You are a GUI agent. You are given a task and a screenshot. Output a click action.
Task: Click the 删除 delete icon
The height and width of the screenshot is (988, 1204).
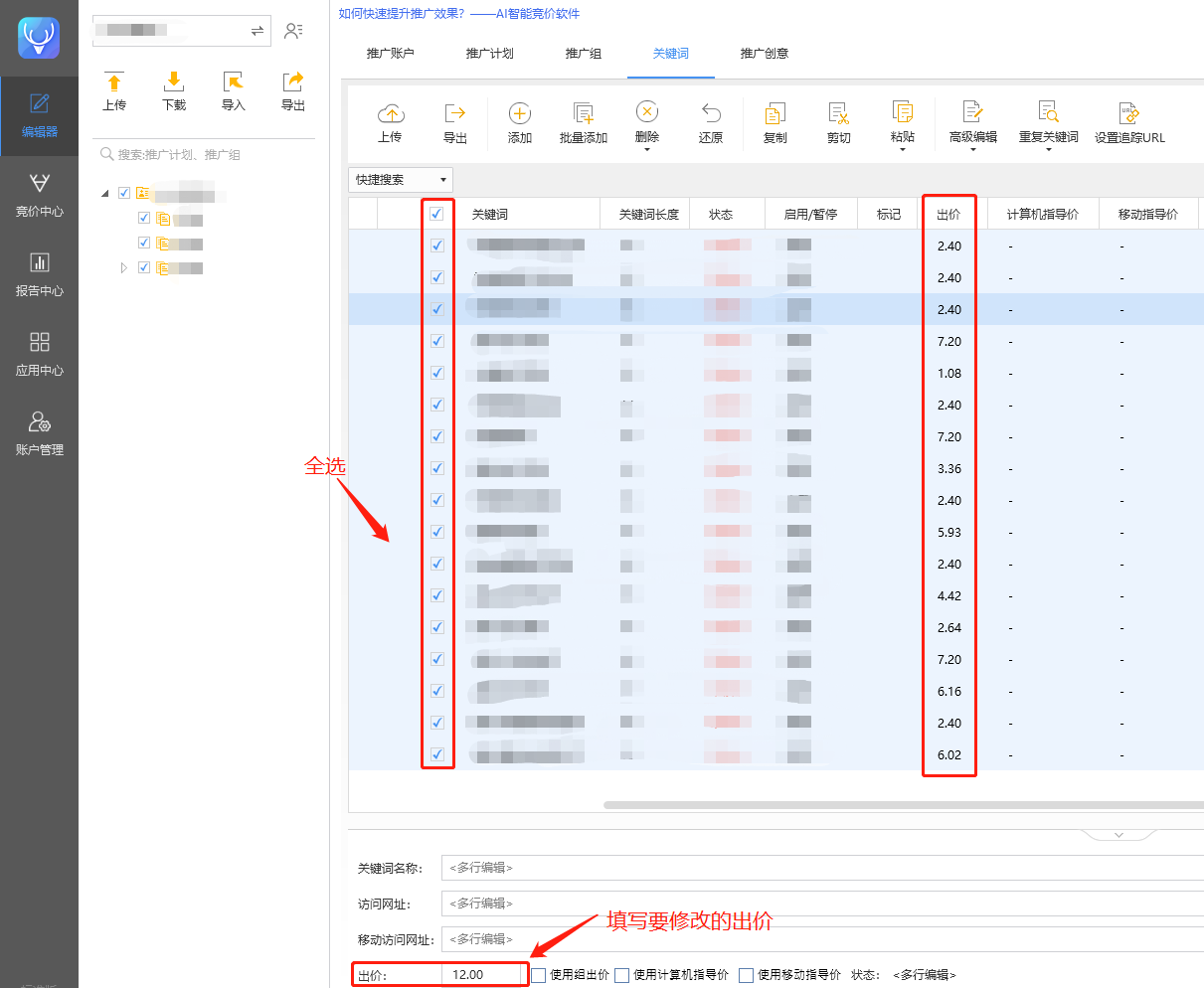point(647,112)
